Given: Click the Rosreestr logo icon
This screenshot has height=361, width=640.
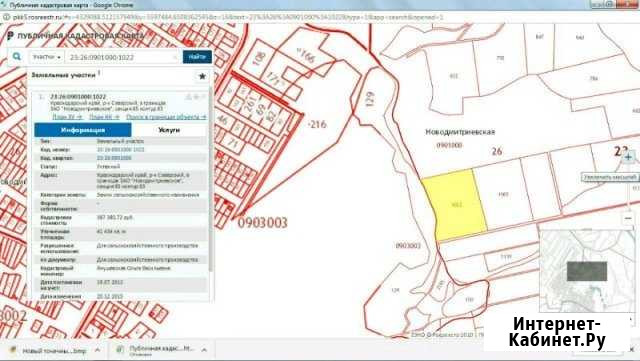Looking at the screenshot, I should tap(11, 36).
